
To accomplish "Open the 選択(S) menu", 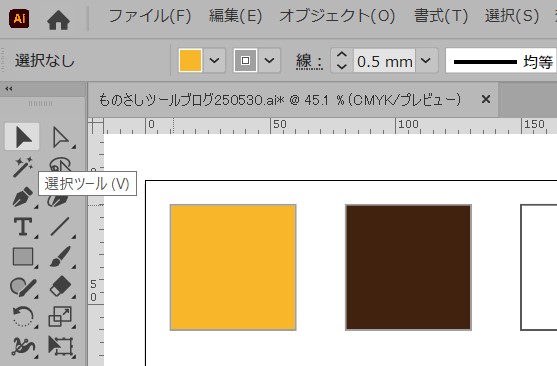I will coord(512,16).
